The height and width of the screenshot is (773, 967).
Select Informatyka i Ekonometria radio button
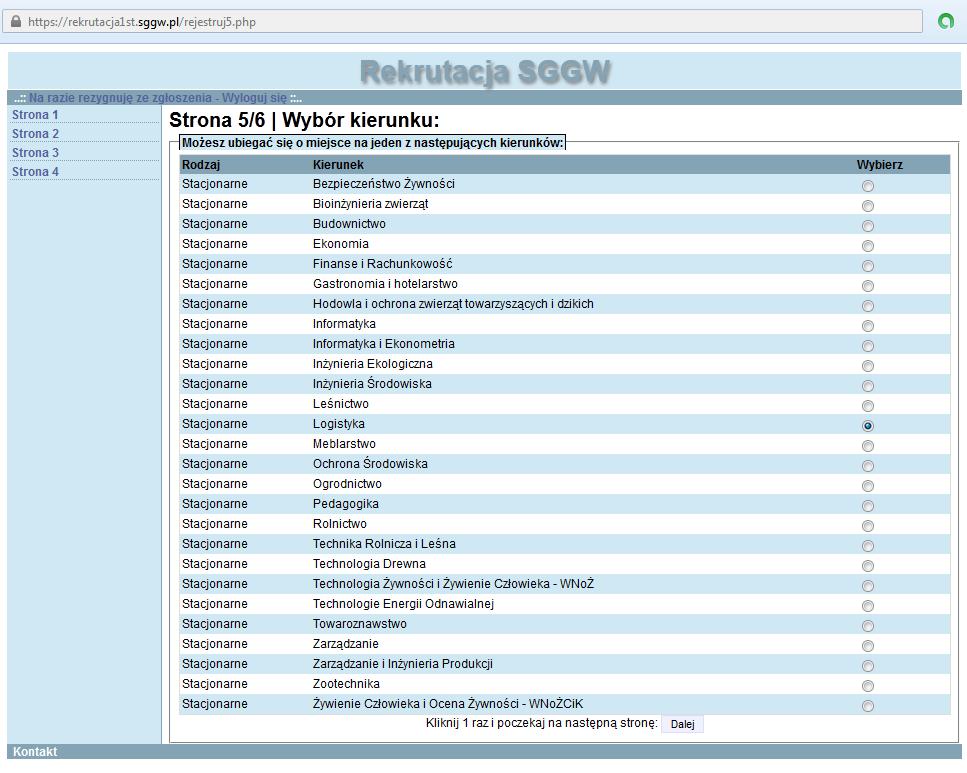pyautogui.click(x=868, y=345)
